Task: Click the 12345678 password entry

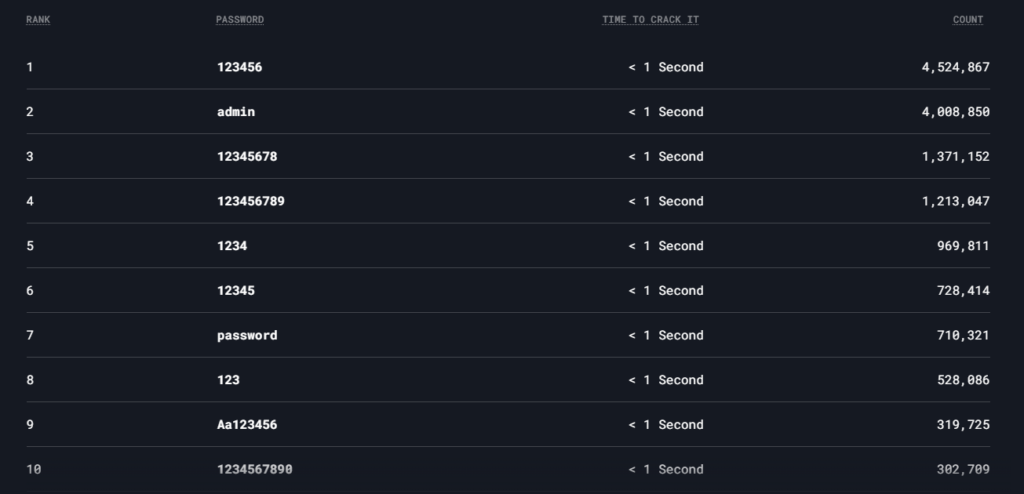Action: [x=247, y=156]
